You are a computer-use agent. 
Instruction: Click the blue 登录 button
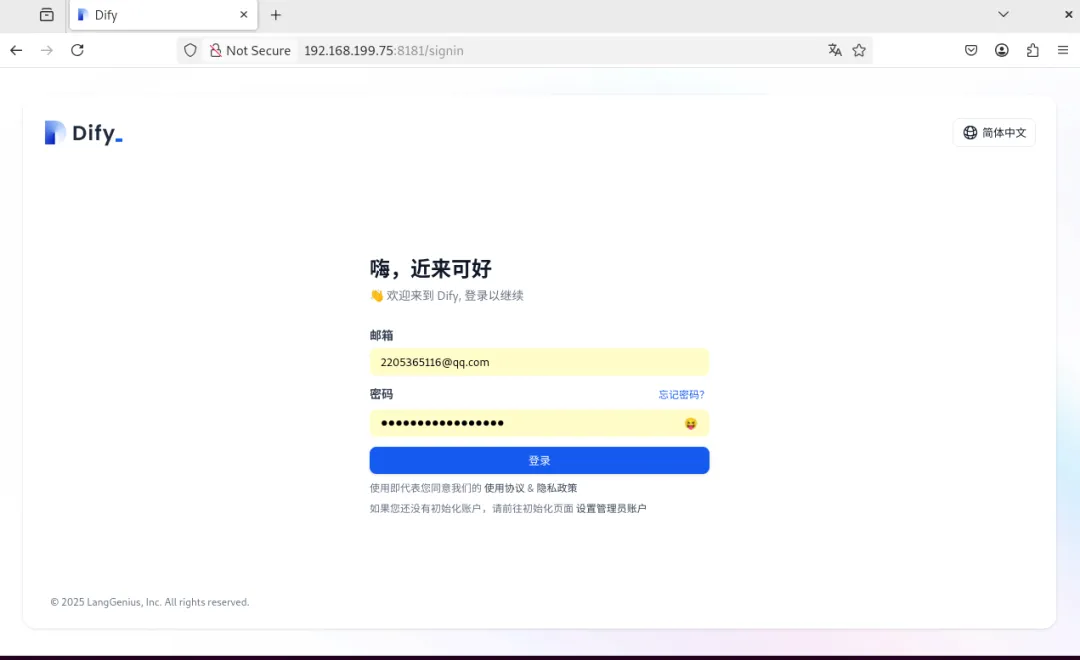point(539,460)
